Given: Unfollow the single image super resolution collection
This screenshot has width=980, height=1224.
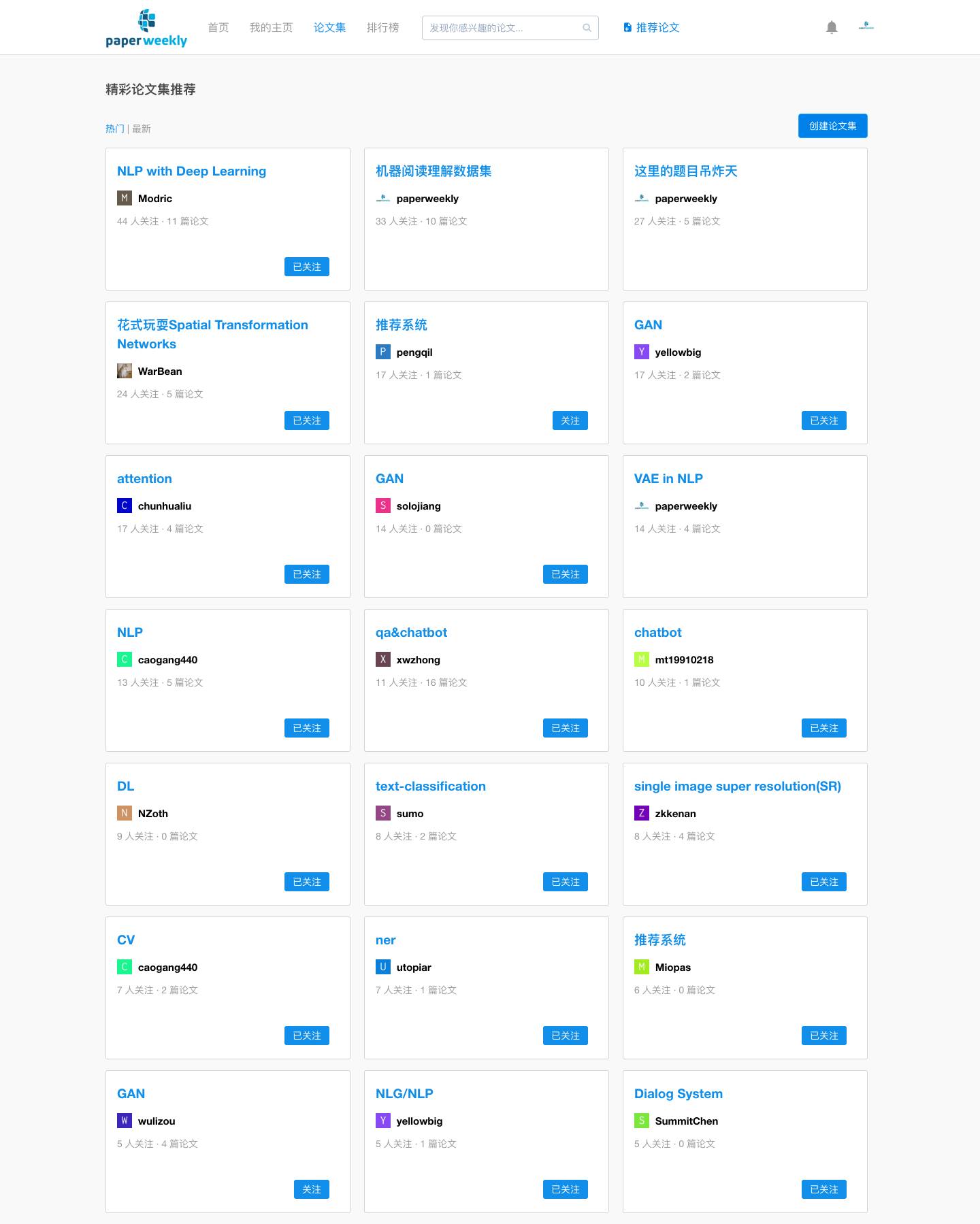Looking at the screenshot, I should pos(824,882).
